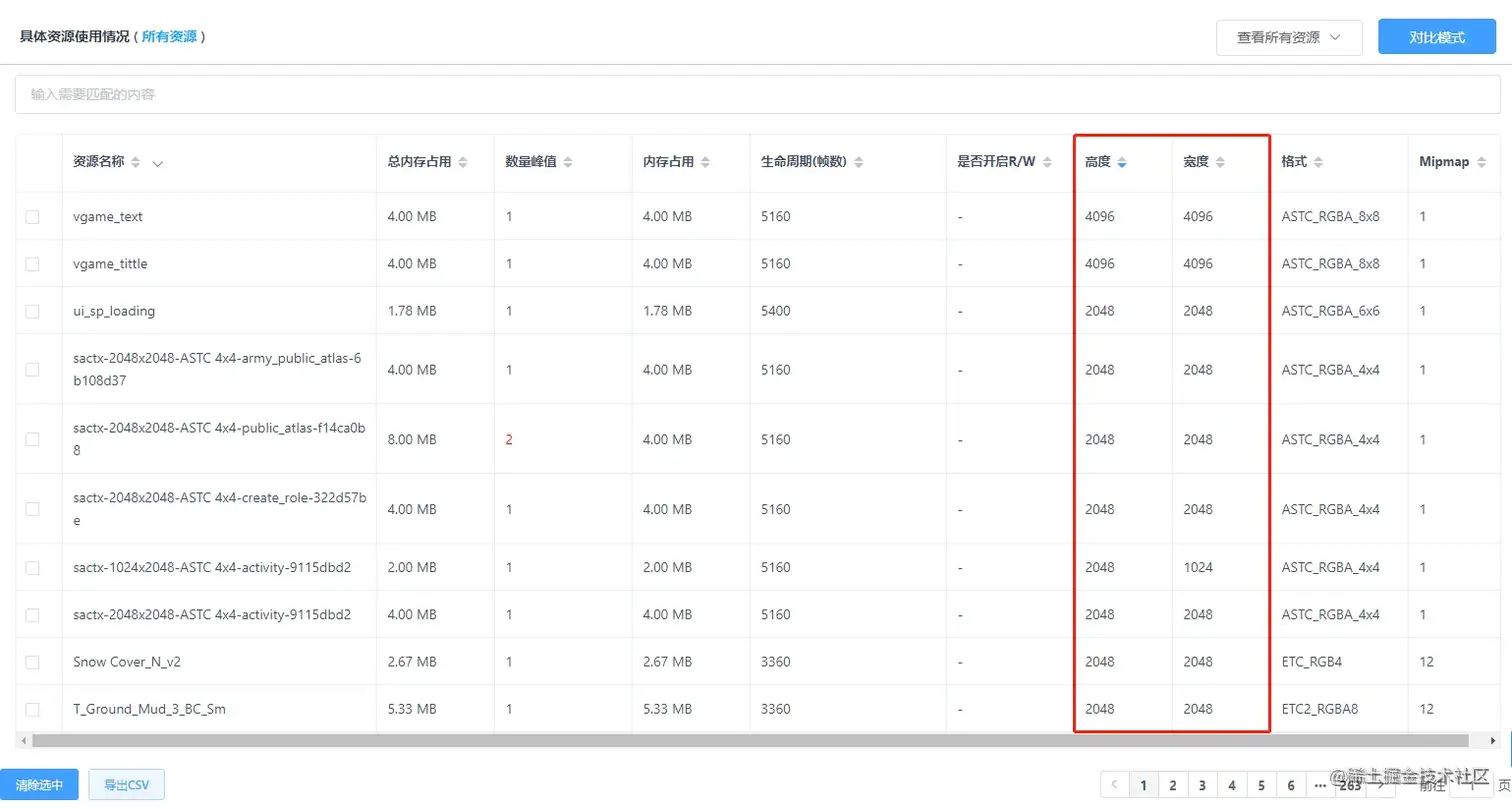Open the 资源名称 filter chevron

pos(156,161)
